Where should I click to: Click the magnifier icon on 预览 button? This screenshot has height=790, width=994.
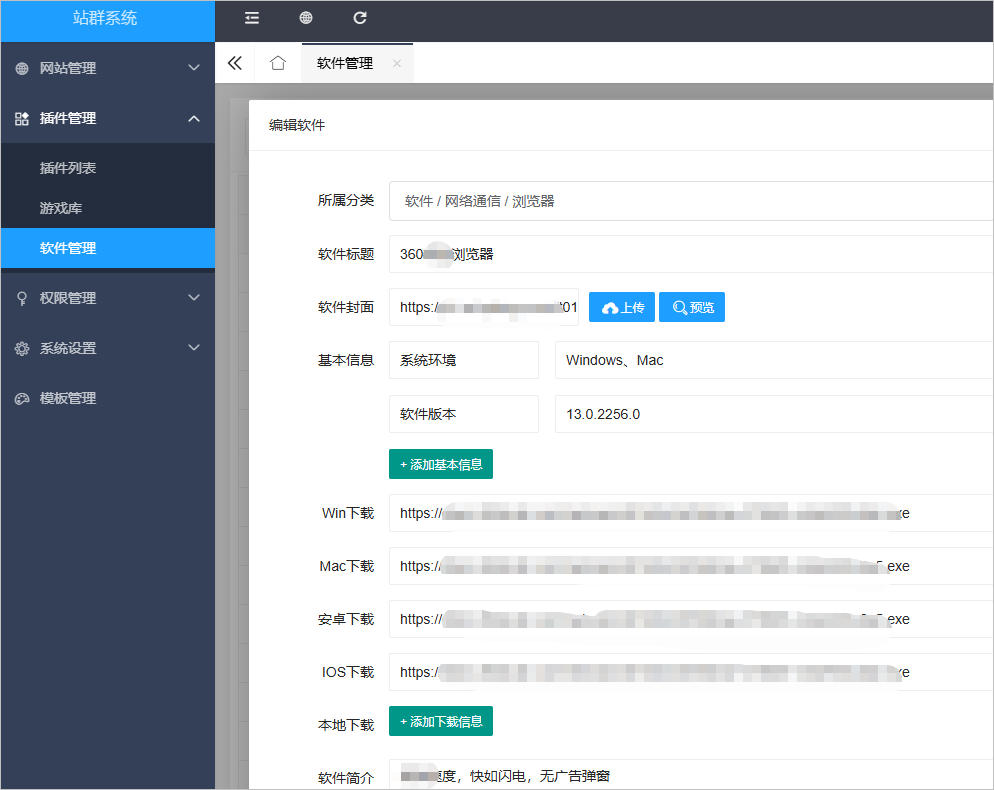[680, 308]
